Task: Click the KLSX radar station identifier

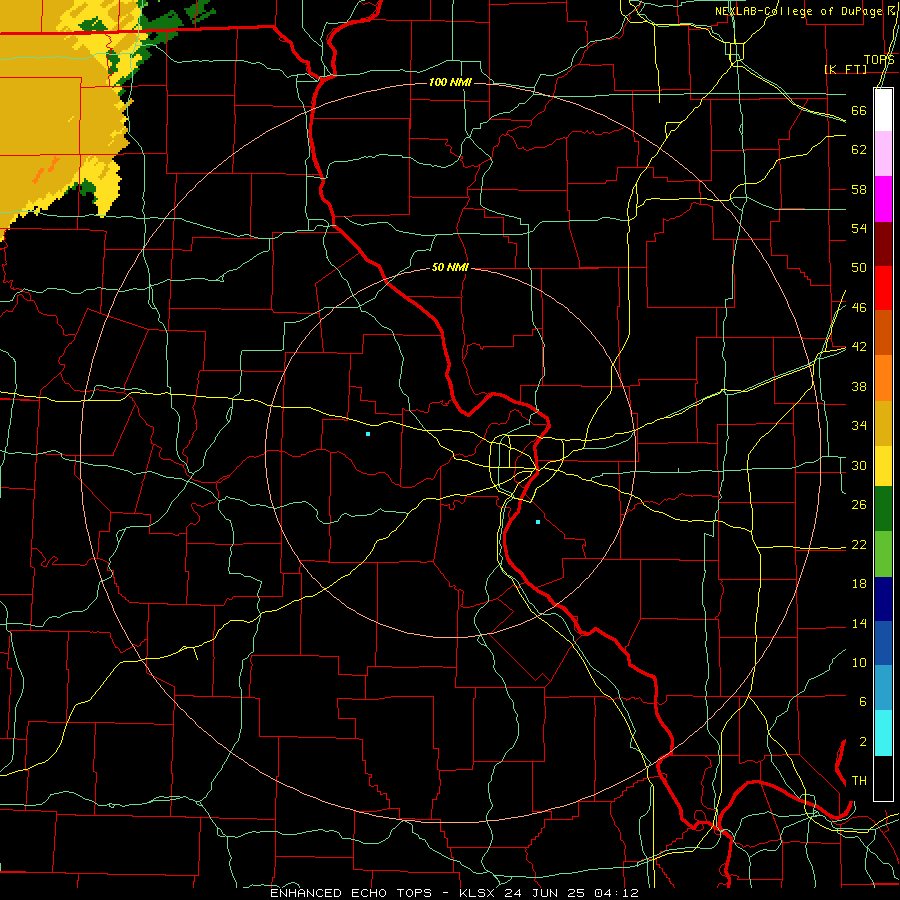Action: click(479, 893)
